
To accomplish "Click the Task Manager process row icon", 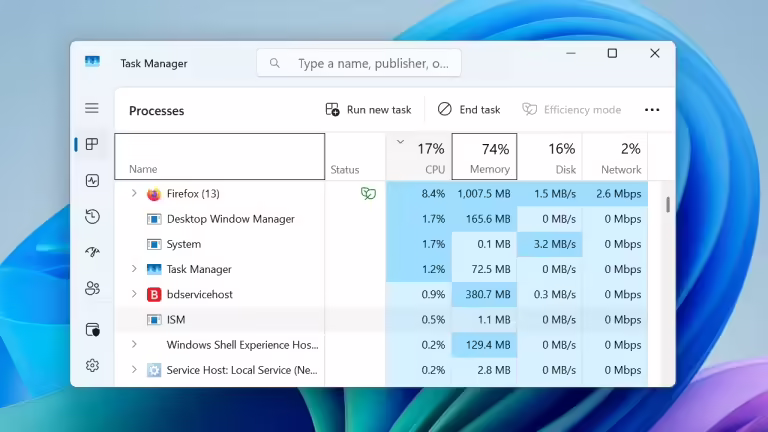I will (154, 269).
